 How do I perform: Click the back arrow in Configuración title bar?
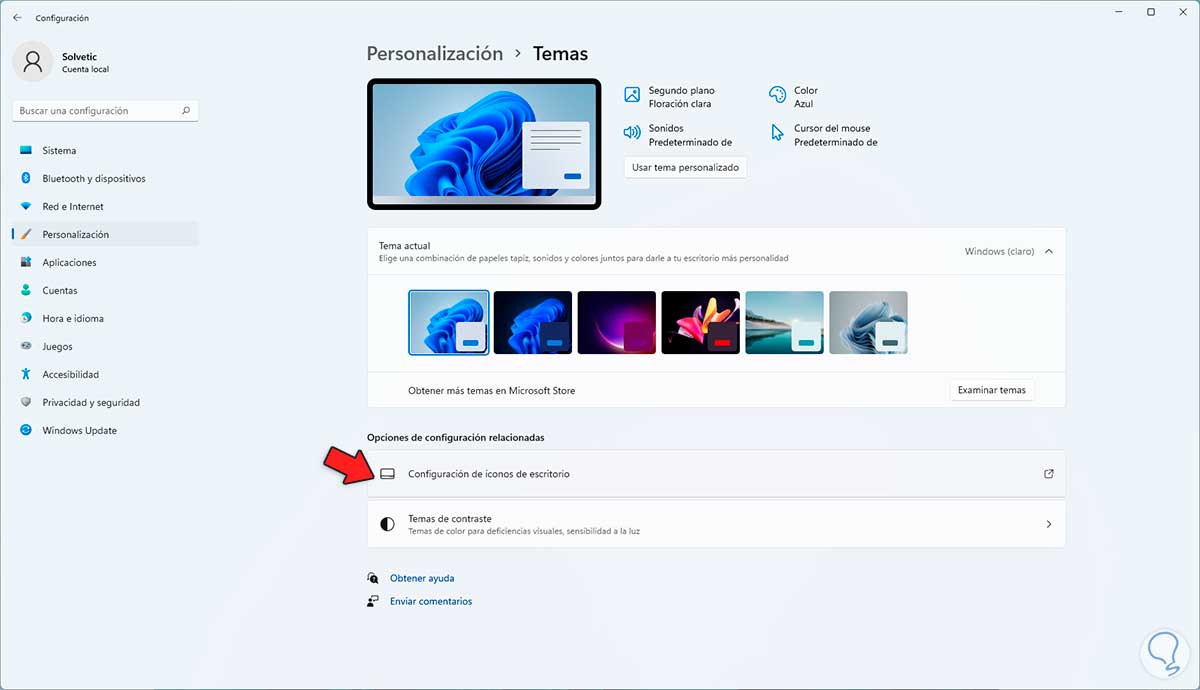point(17,18)
